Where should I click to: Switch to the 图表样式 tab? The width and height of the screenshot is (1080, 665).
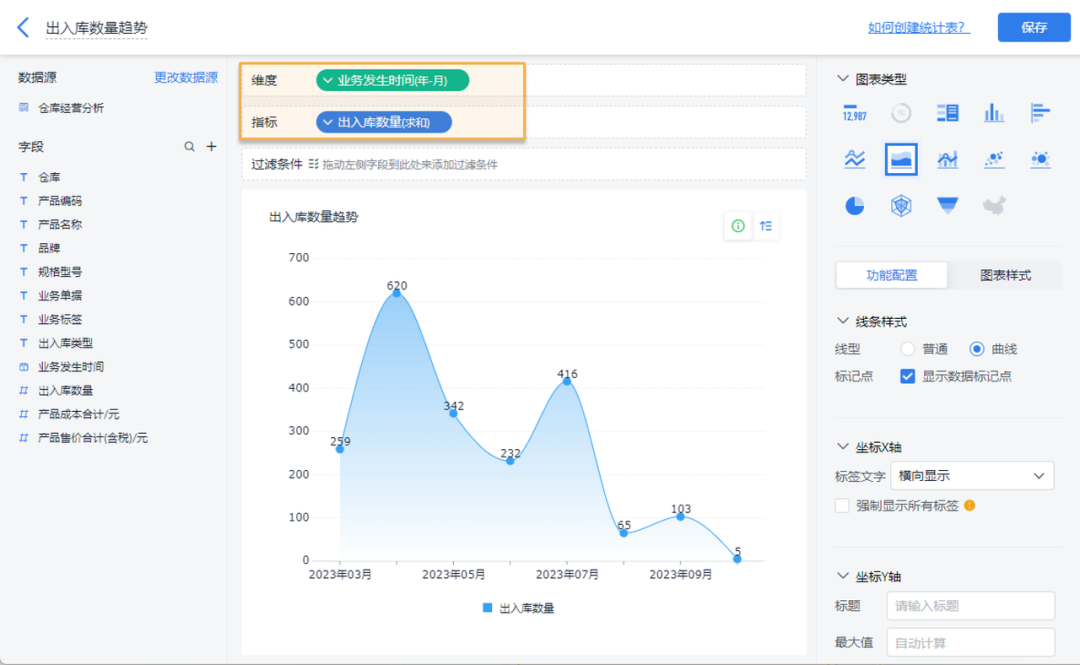[x=1005, y=275]
